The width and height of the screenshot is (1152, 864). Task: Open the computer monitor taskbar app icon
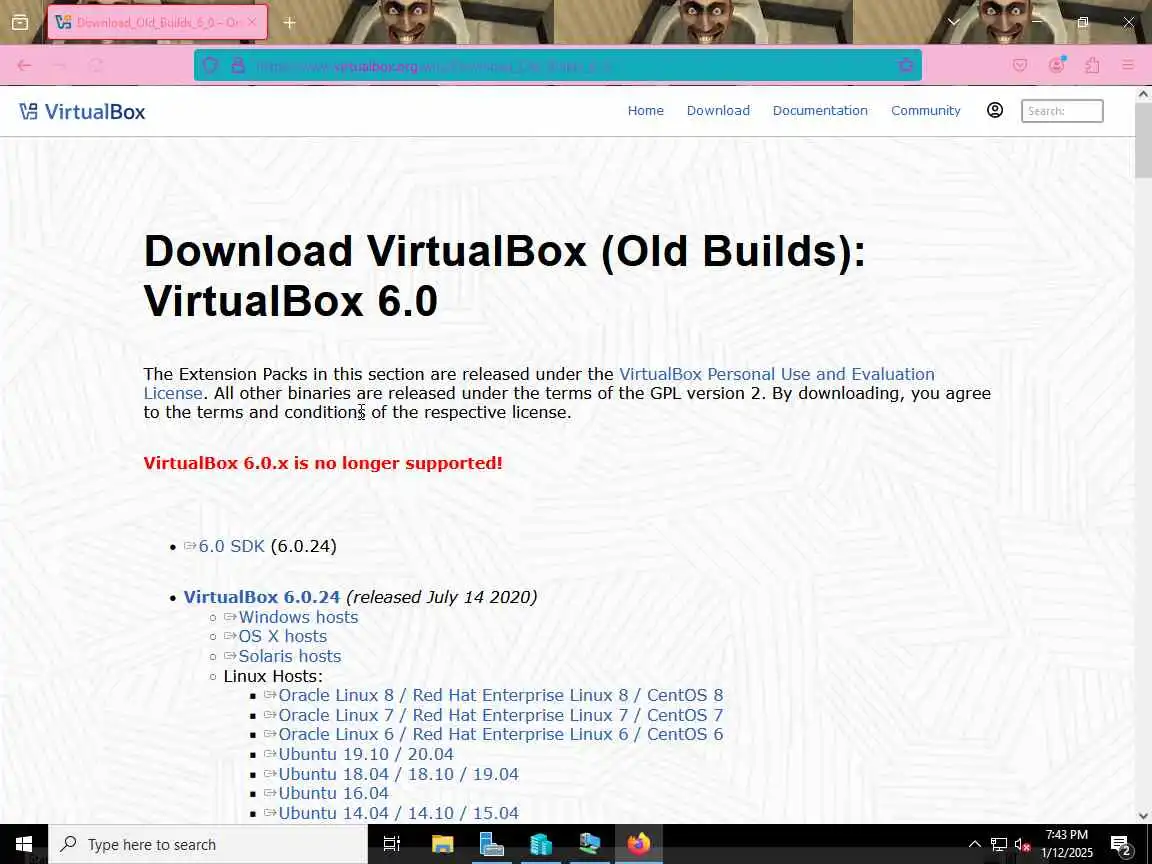589,844
